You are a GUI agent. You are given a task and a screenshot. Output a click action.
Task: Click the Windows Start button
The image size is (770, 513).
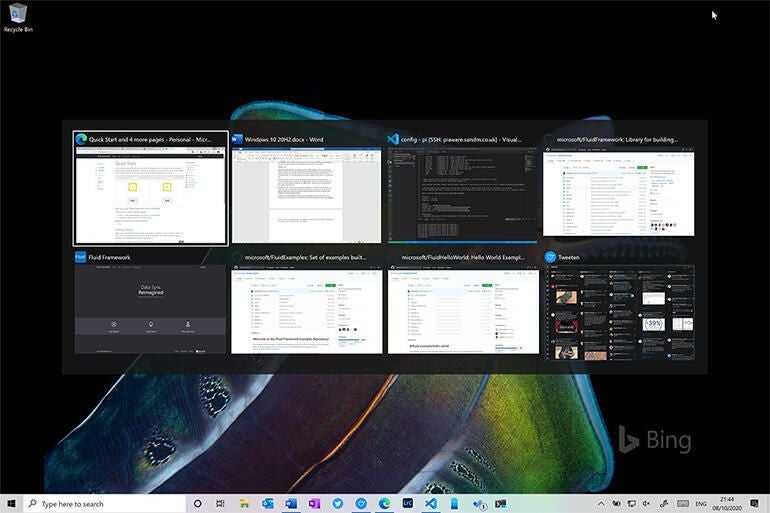coord(11,504)
